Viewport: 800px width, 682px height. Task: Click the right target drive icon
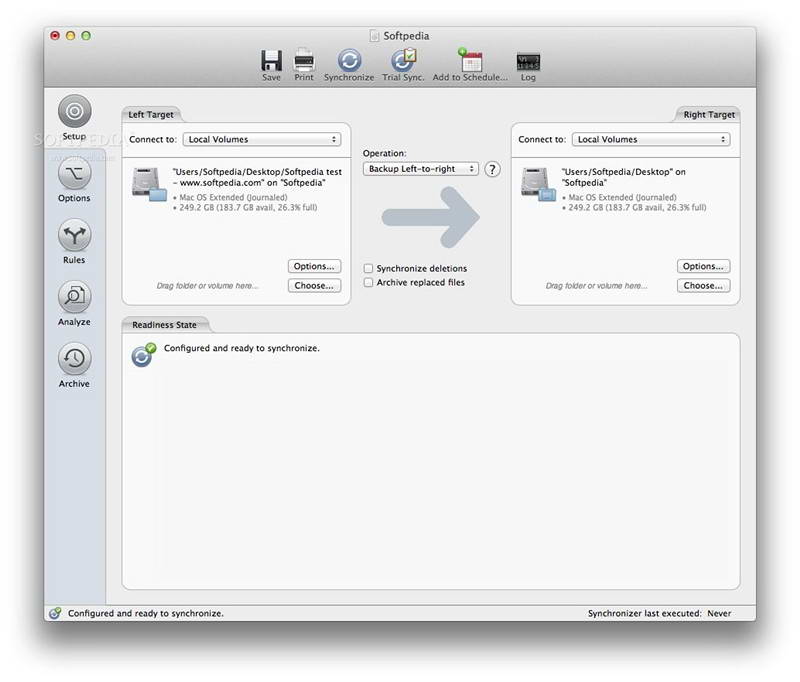(x=538, y=185)
